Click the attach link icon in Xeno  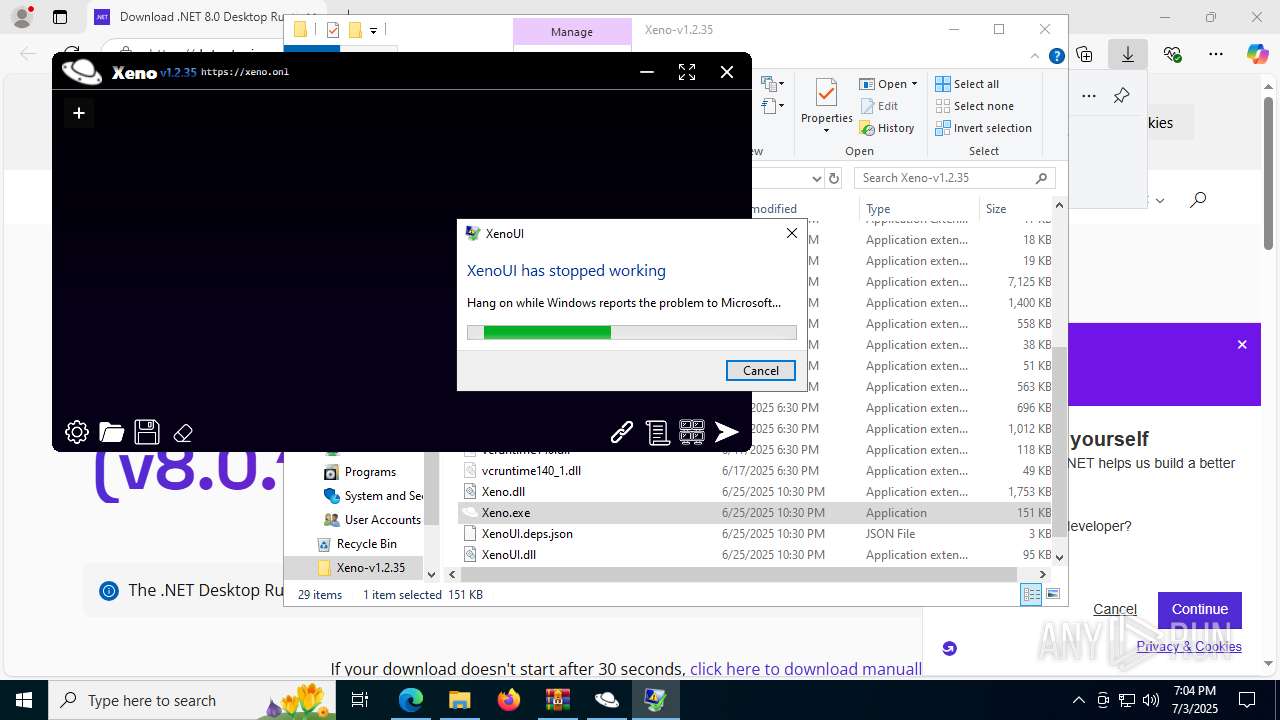(x=622, y=432)
